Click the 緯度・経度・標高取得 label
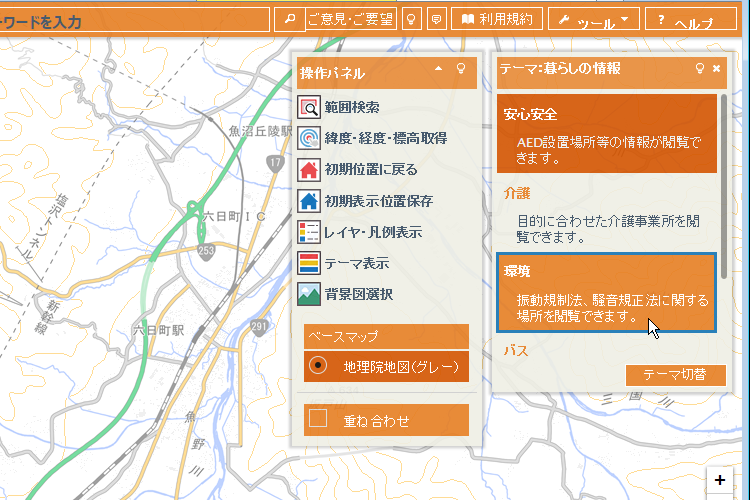This screenshot has width=750, height=500. [x=386, y=138]
